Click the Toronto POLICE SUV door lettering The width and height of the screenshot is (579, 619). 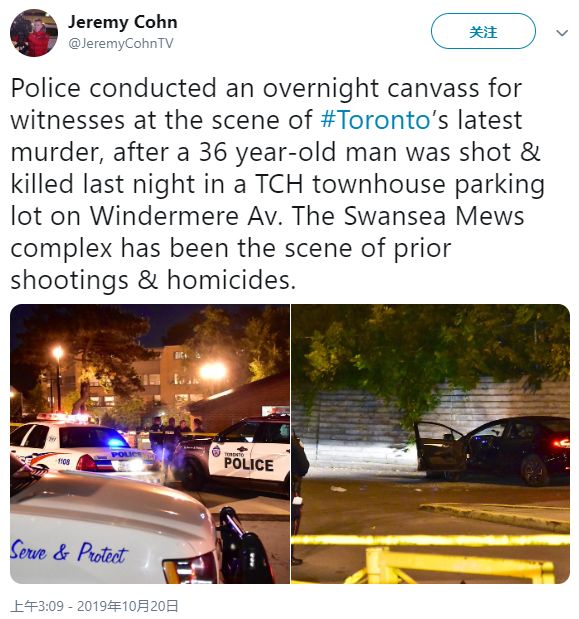click(x=248, y=463)
